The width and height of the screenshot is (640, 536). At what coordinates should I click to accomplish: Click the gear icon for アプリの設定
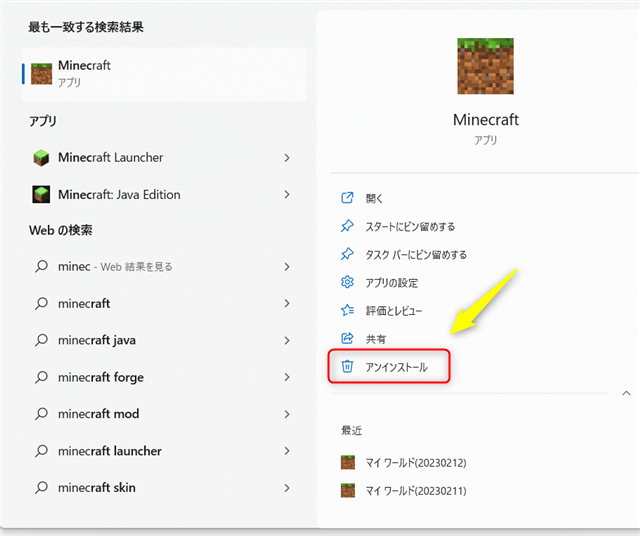[x=348, y=282]
